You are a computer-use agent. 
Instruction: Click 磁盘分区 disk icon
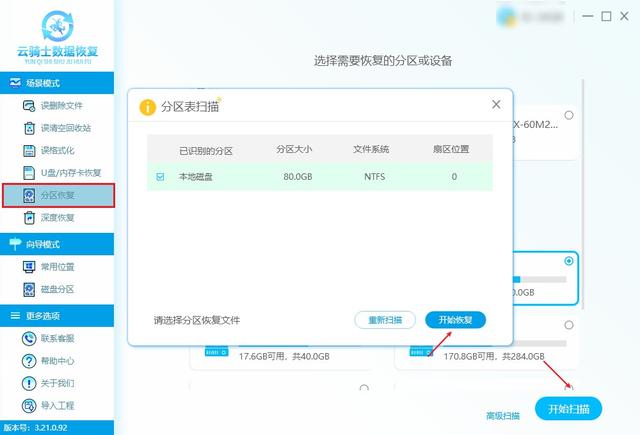29,289
